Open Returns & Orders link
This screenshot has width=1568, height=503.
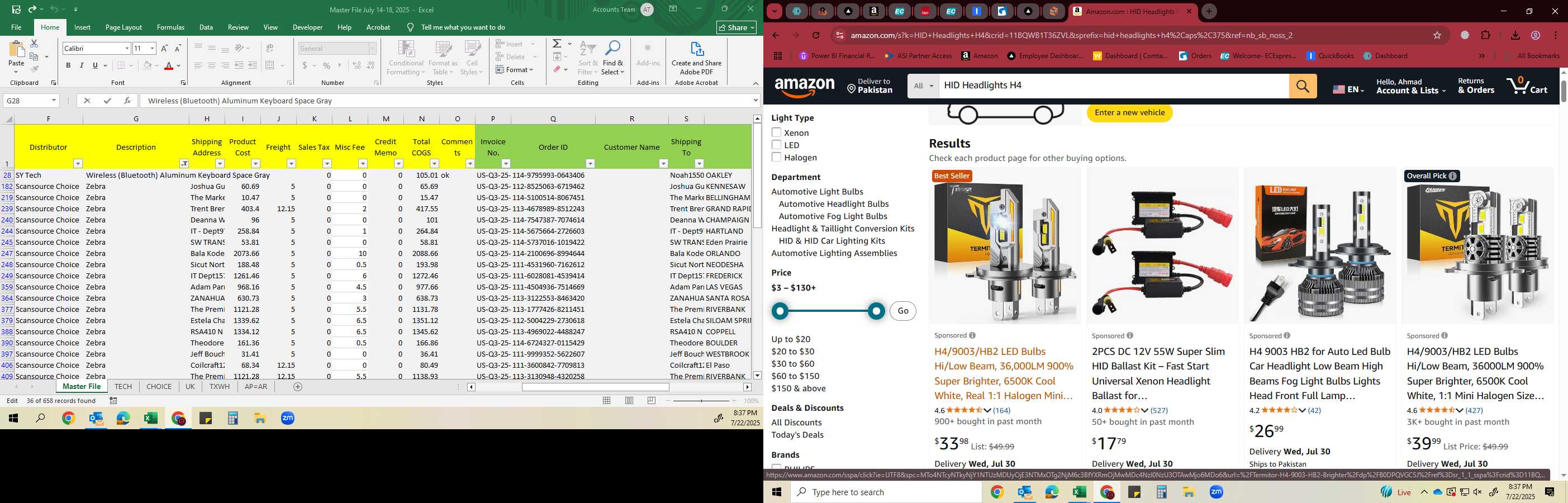click(x=1475, y=86)
